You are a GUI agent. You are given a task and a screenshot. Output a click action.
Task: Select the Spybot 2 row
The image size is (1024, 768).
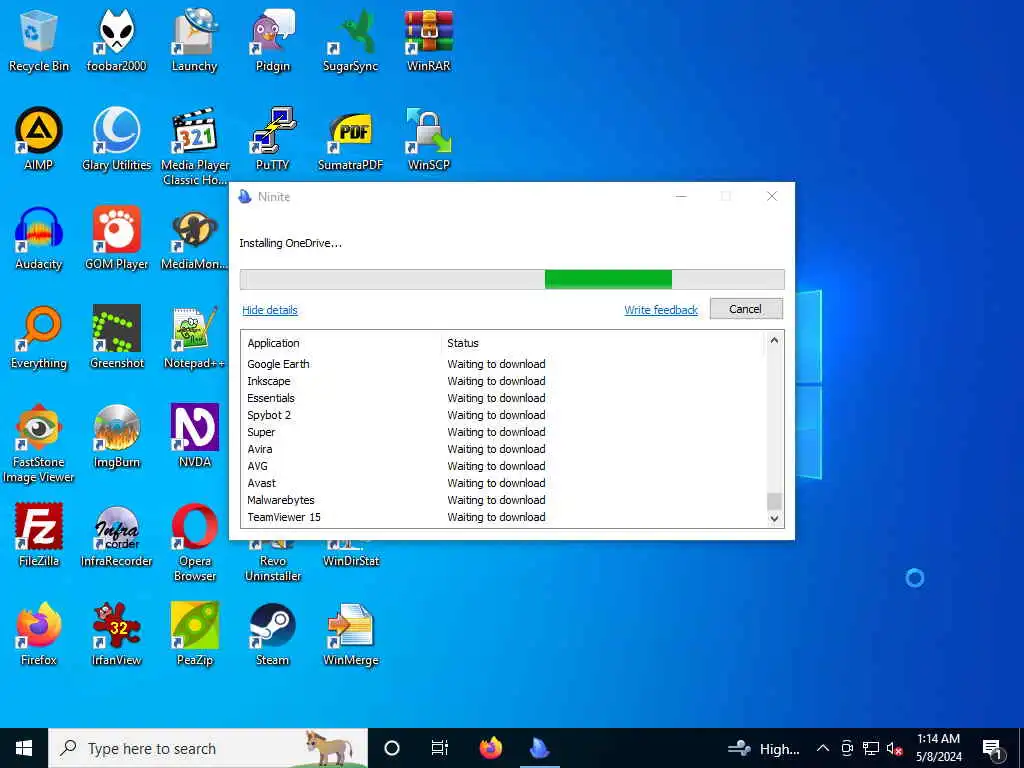503,415
